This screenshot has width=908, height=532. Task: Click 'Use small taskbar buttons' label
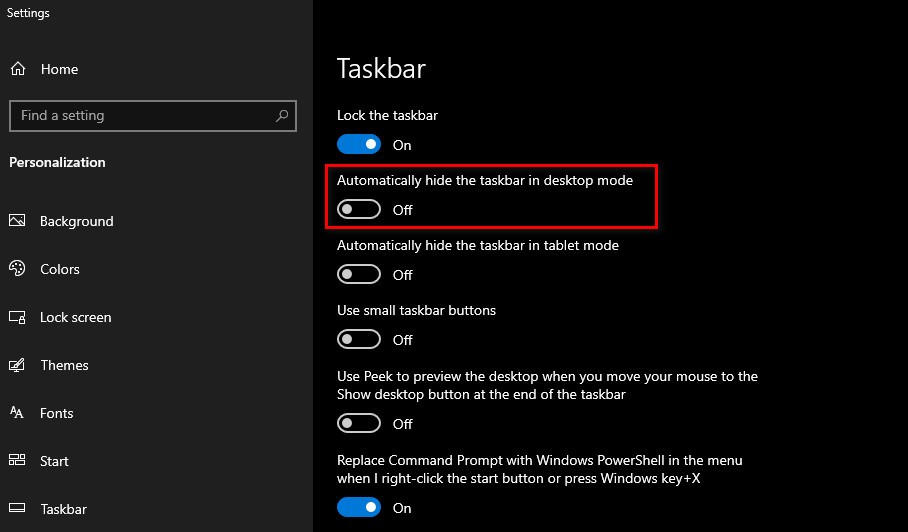(416, 310)
